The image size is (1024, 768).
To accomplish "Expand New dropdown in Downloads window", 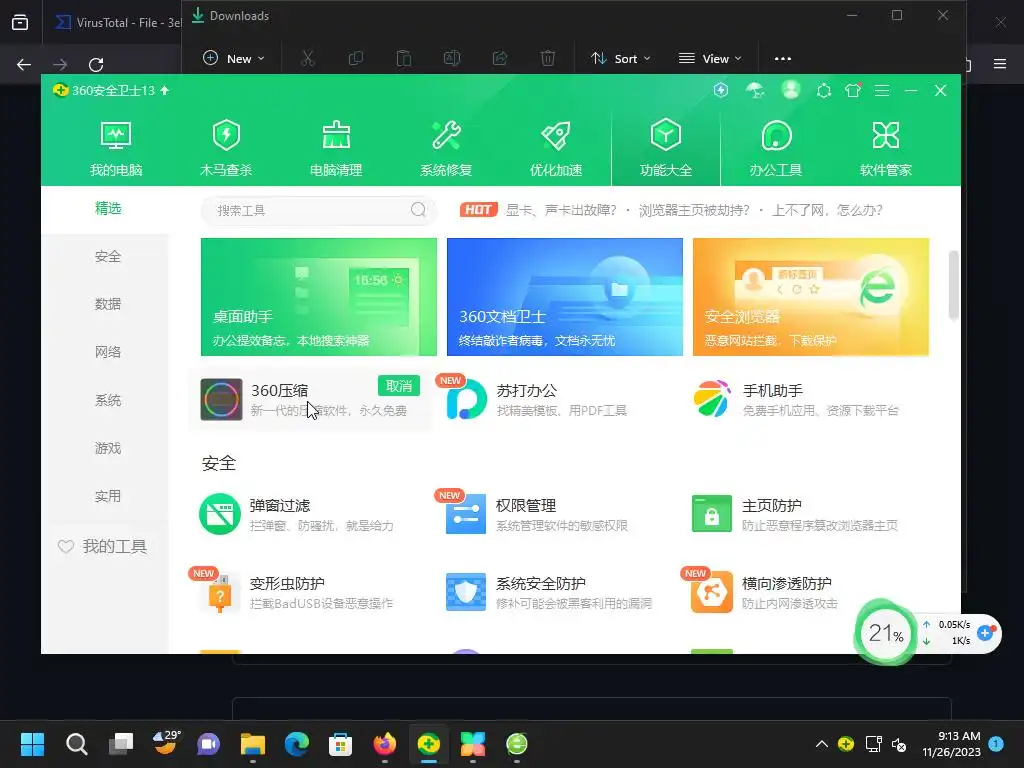I will (234, 59).
